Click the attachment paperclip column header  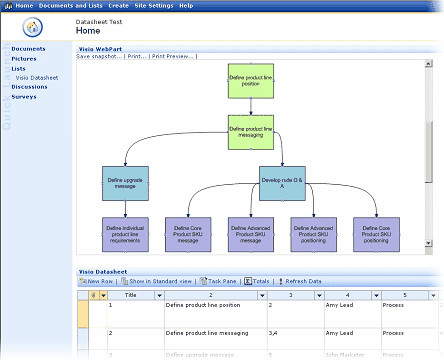94,295
